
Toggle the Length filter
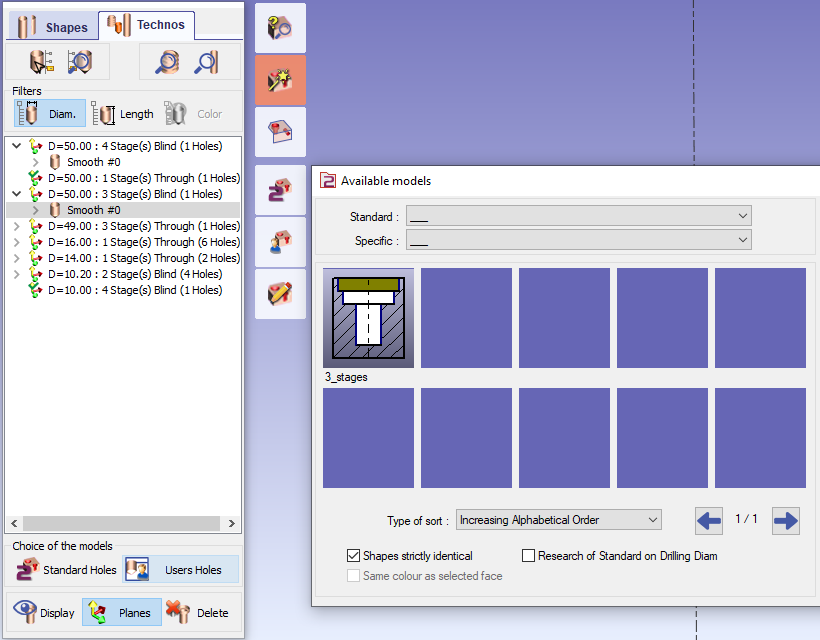(x=123, y=114)
